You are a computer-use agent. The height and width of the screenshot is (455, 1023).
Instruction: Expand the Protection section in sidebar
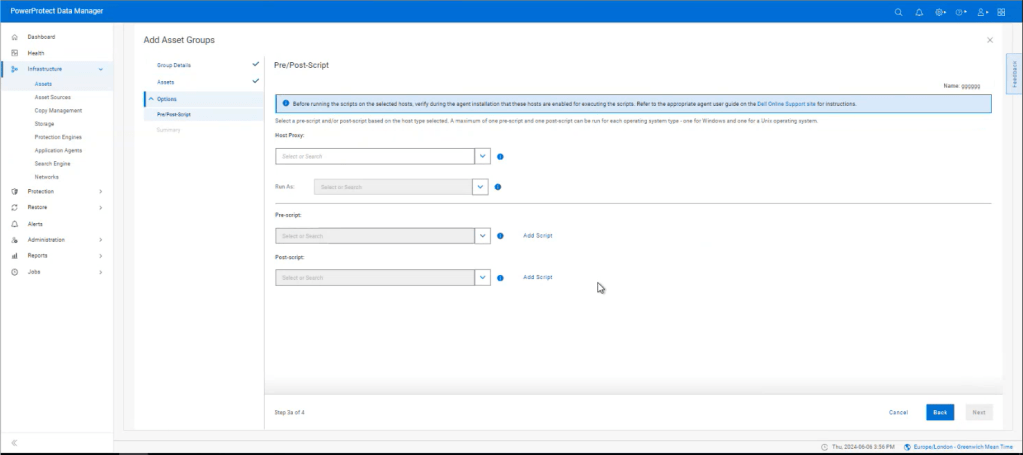tap(57, 191)
